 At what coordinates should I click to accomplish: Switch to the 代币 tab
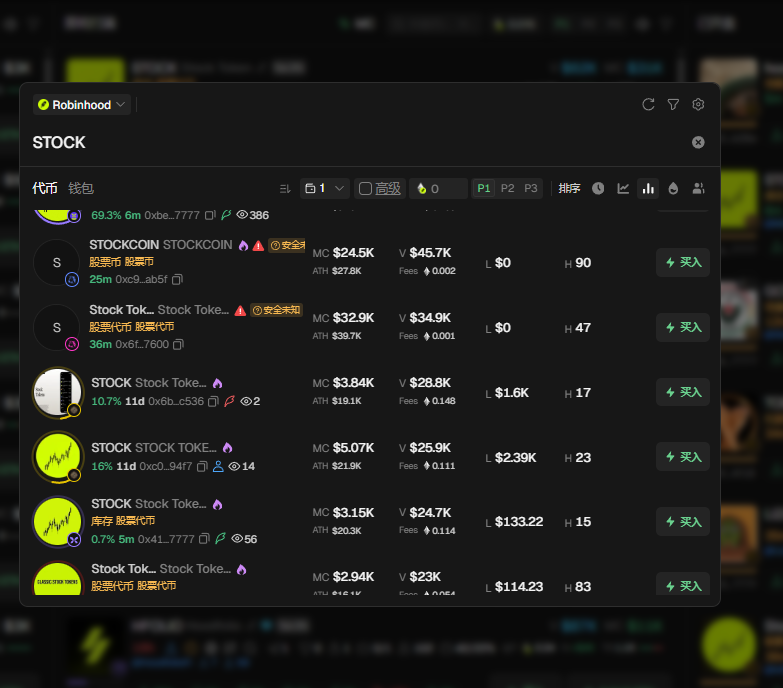point(45,188)
